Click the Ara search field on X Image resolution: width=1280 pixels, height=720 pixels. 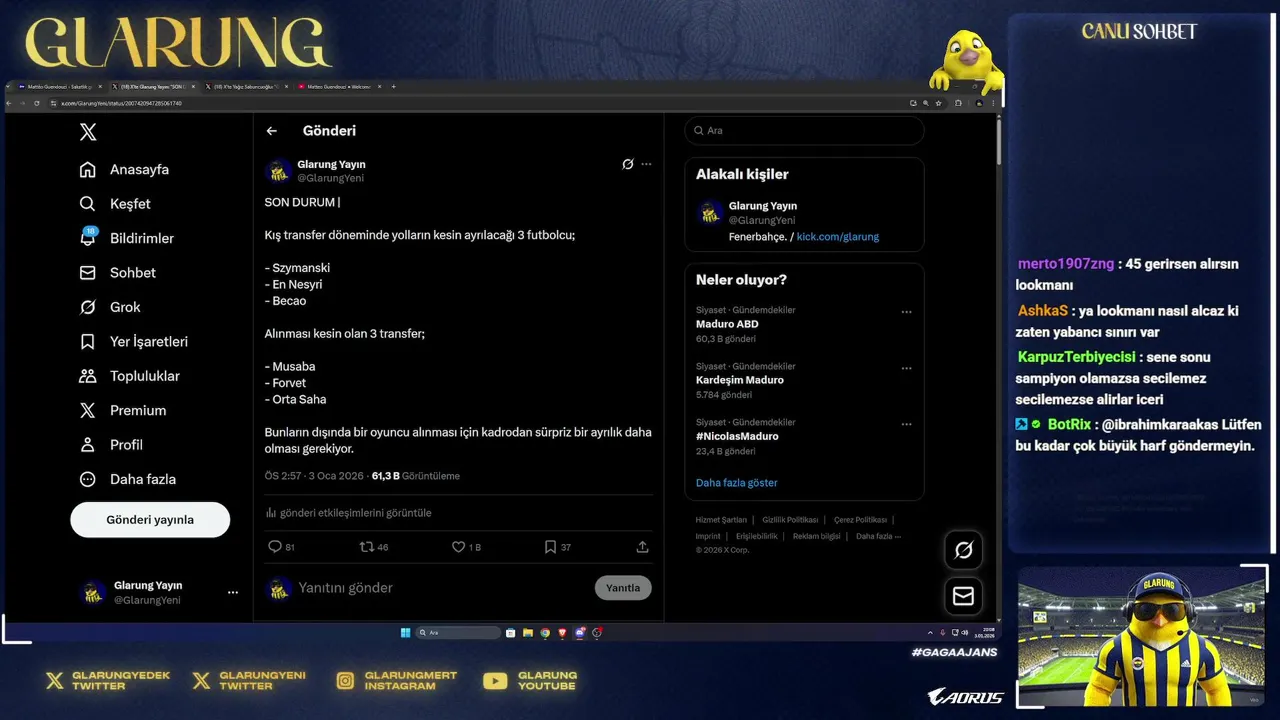[x=804, y=131]
